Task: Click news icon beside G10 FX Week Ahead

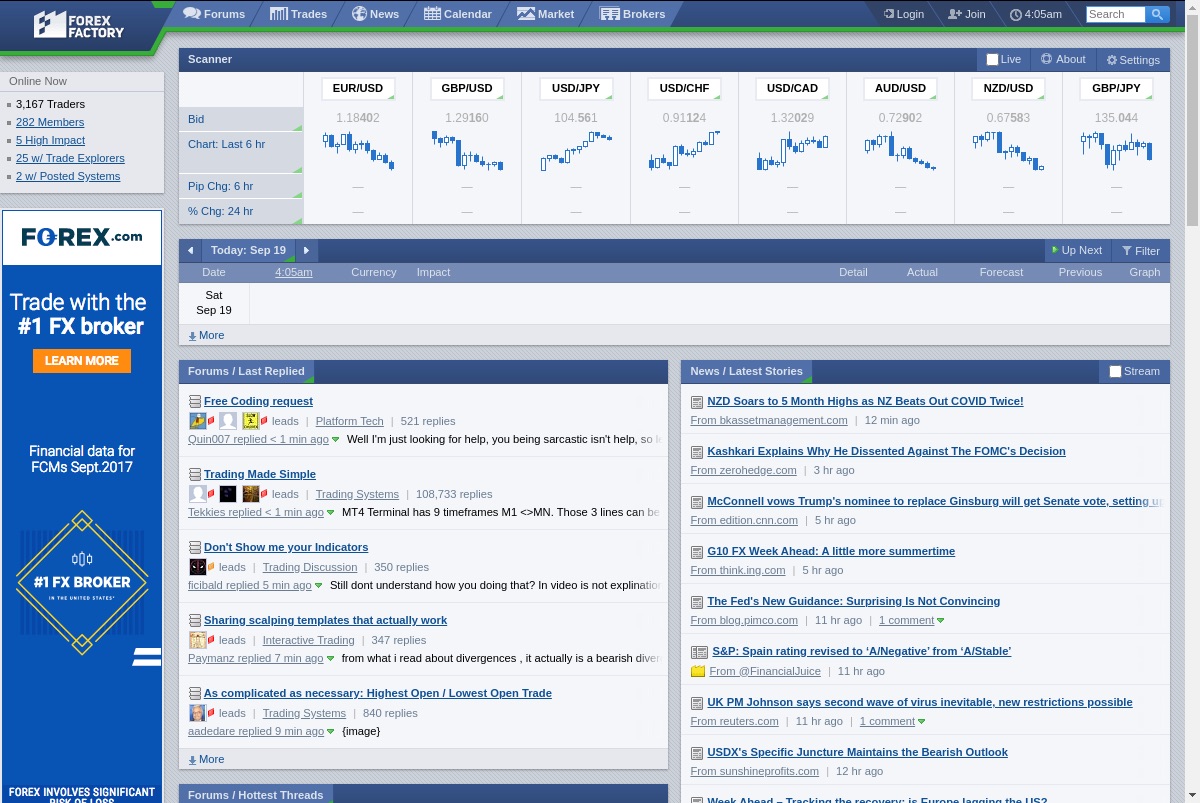Action: pyautogui.click(x=697, y=552)
